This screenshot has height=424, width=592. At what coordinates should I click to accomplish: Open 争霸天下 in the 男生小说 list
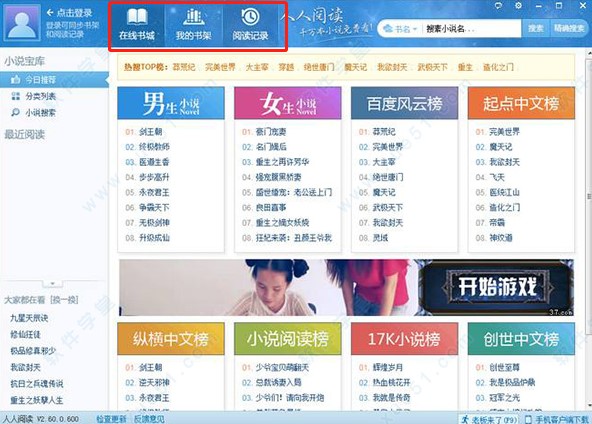[x=154, y=207]
